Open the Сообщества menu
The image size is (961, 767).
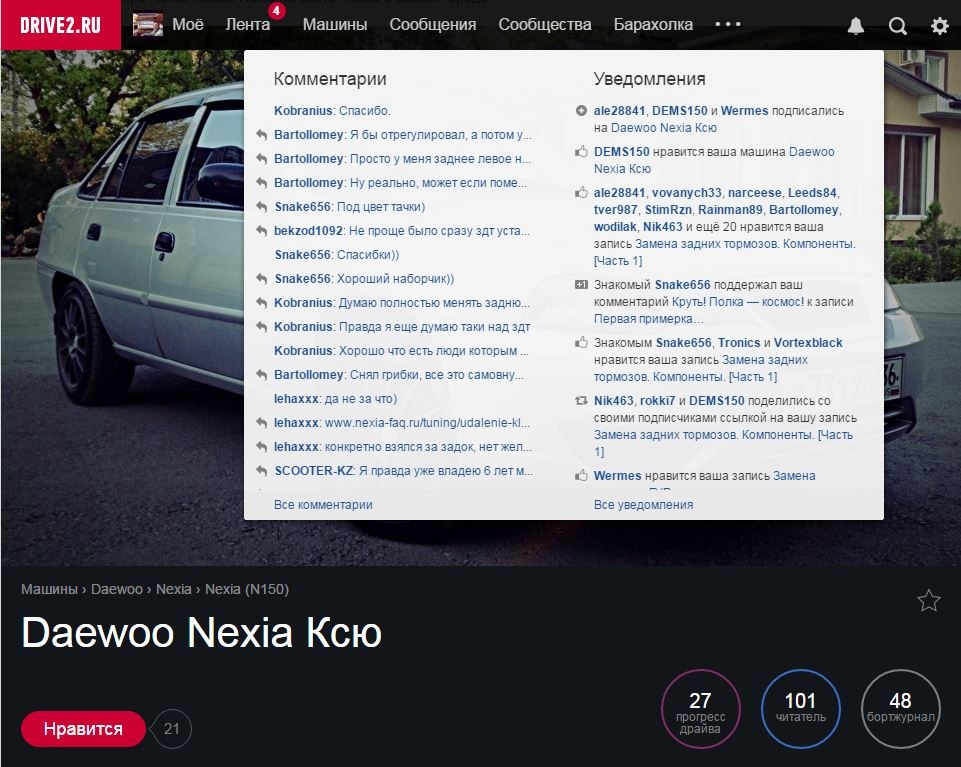(x=544, y=24)
